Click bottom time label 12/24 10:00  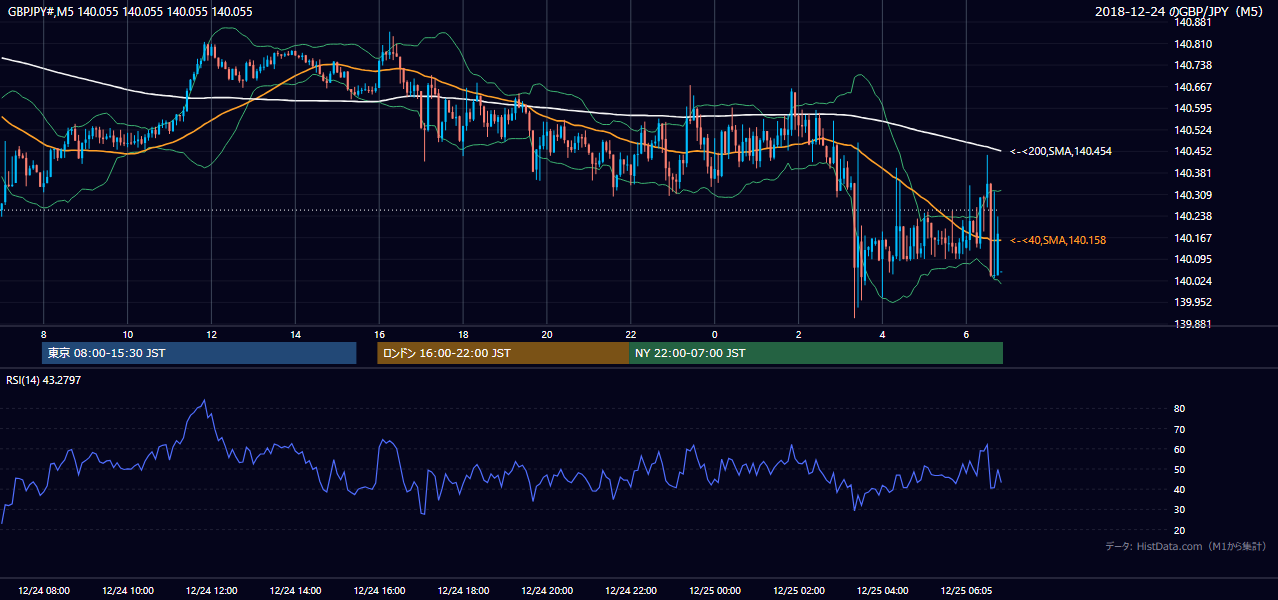[x=127, y=591]
